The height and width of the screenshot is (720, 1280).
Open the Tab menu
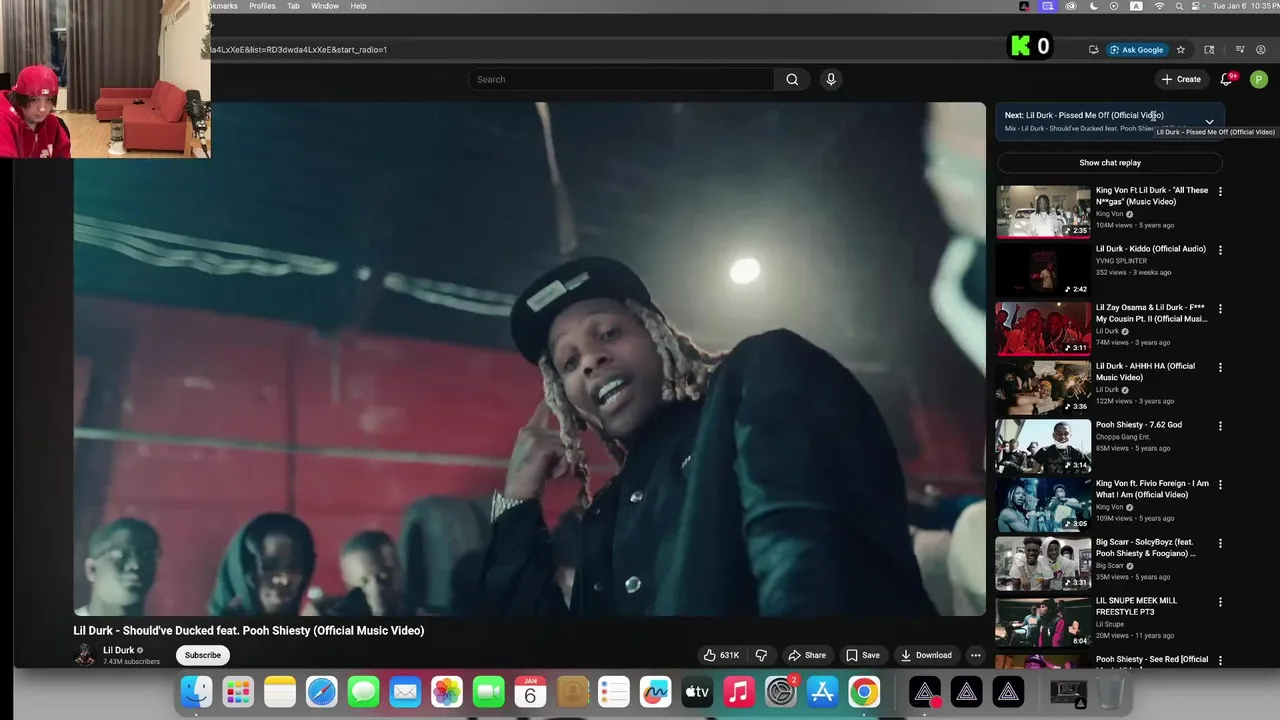[x=293, y=6]
